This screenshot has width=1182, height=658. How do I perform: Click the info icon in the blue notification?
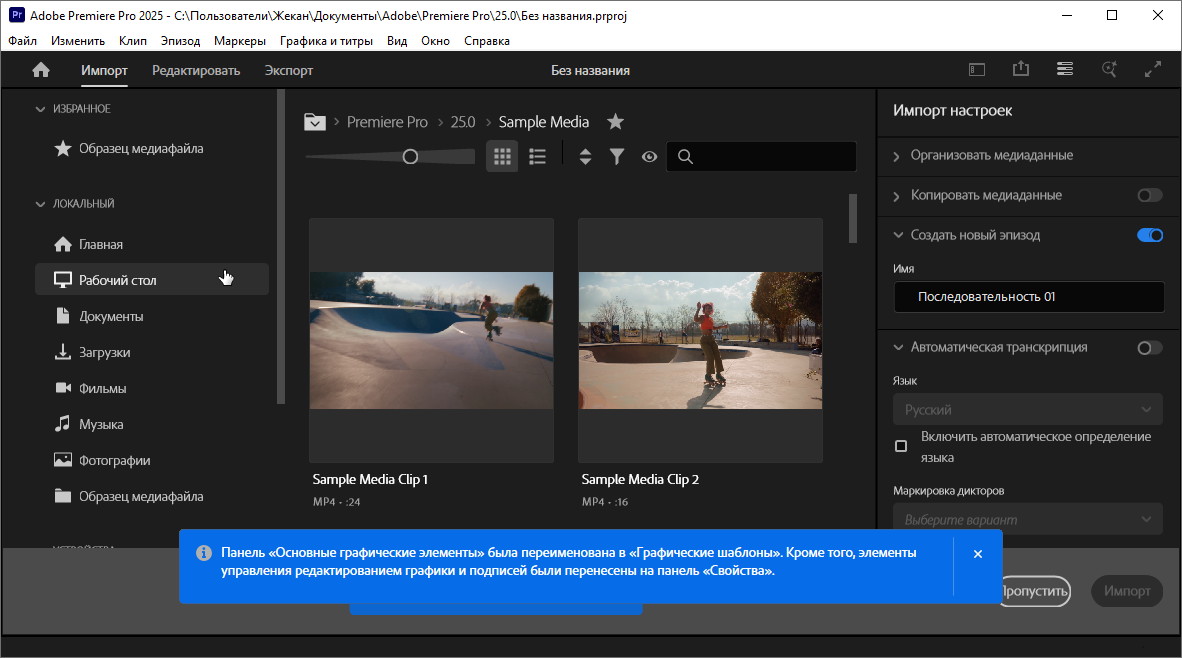point(204,552)
